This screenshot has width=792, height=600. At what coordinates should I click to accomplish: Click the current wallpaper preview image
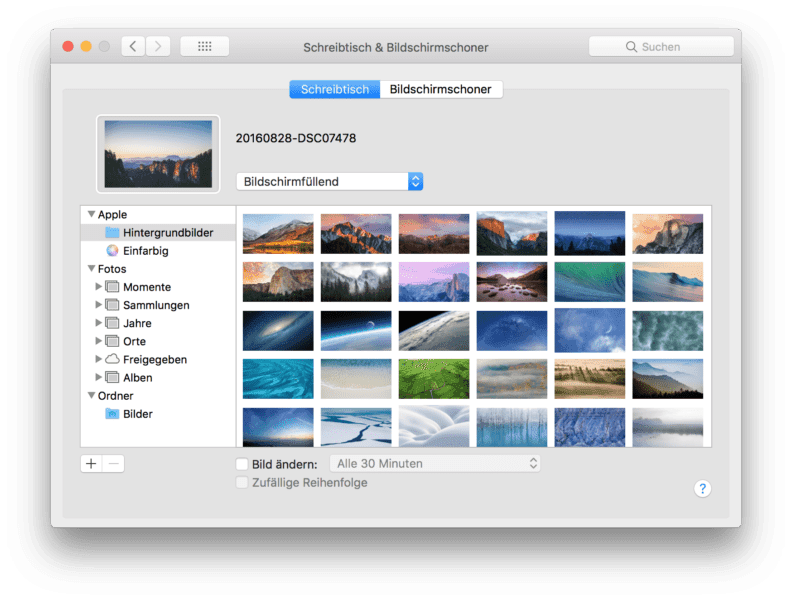(x=158, y=154)
